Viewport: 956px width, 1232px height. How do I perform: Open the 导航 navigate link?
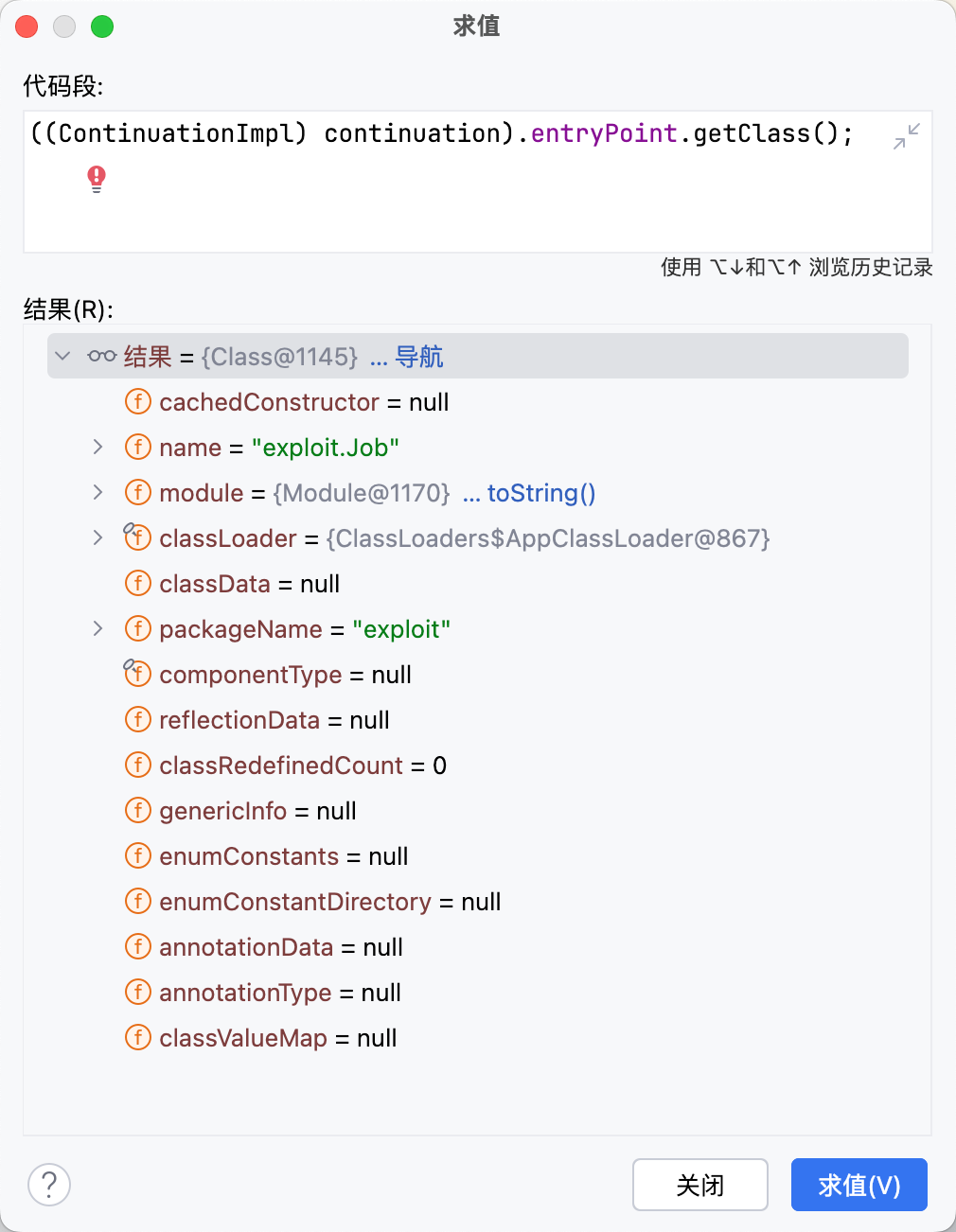tap(406, 357)
